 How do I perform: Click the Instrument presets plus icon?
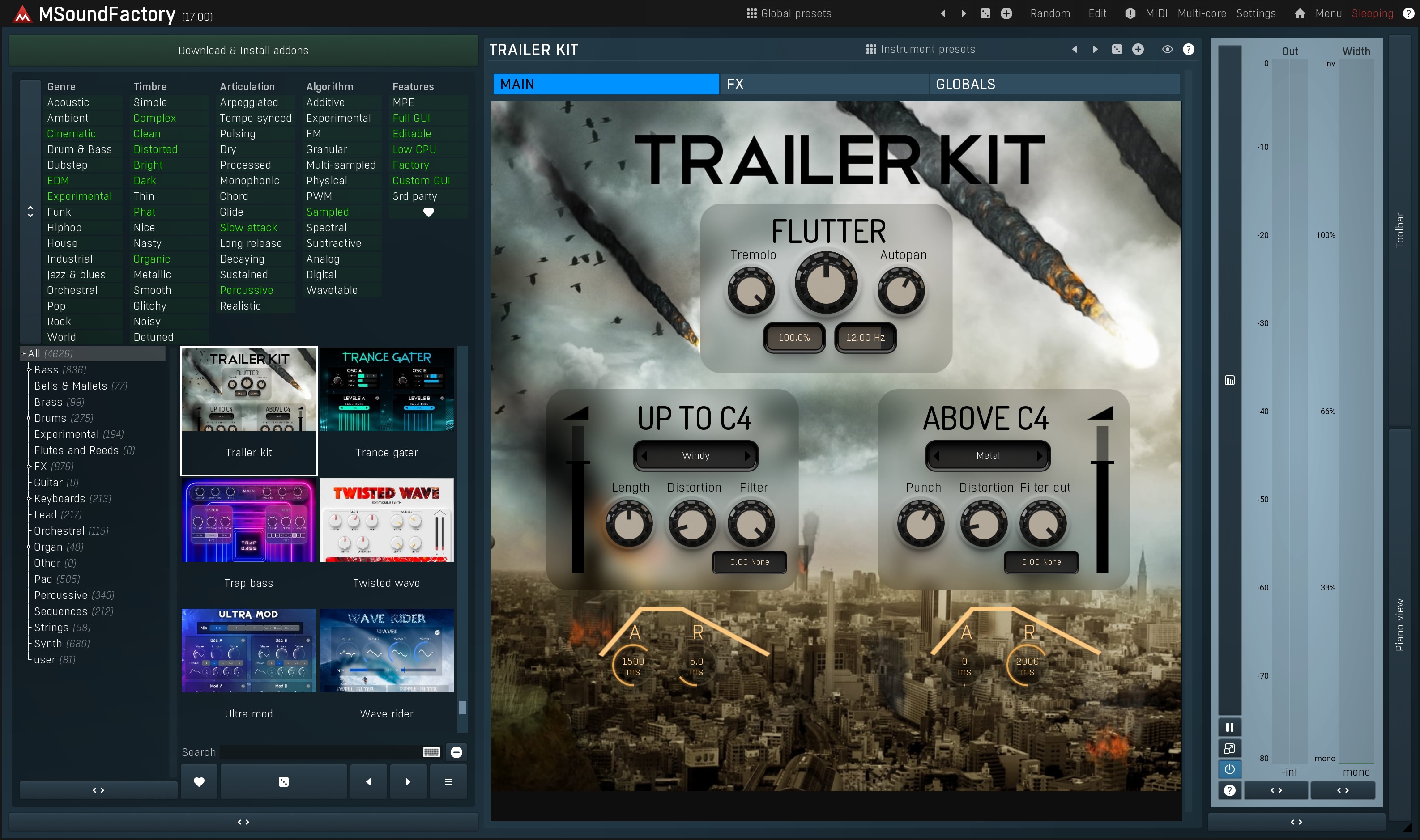(x=1138, y=50)
